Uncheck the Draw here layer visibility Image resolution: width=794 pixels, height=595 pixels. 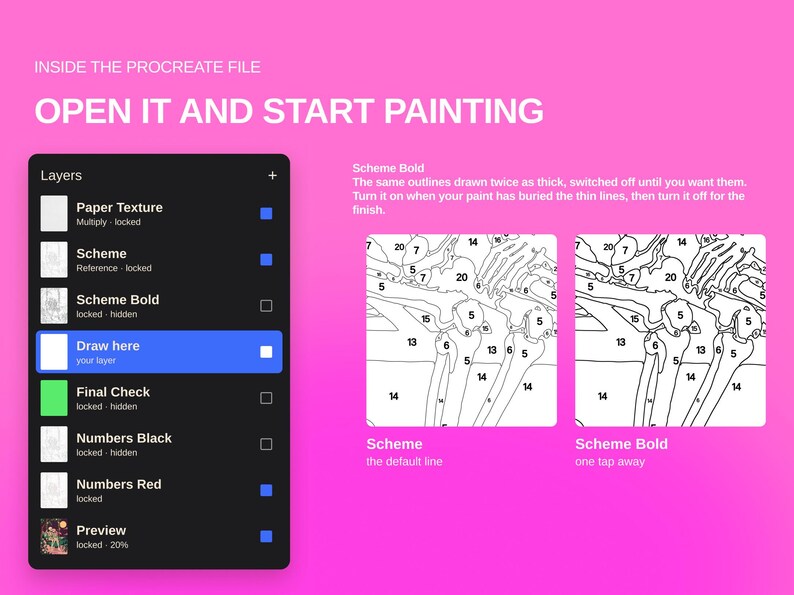266,352
